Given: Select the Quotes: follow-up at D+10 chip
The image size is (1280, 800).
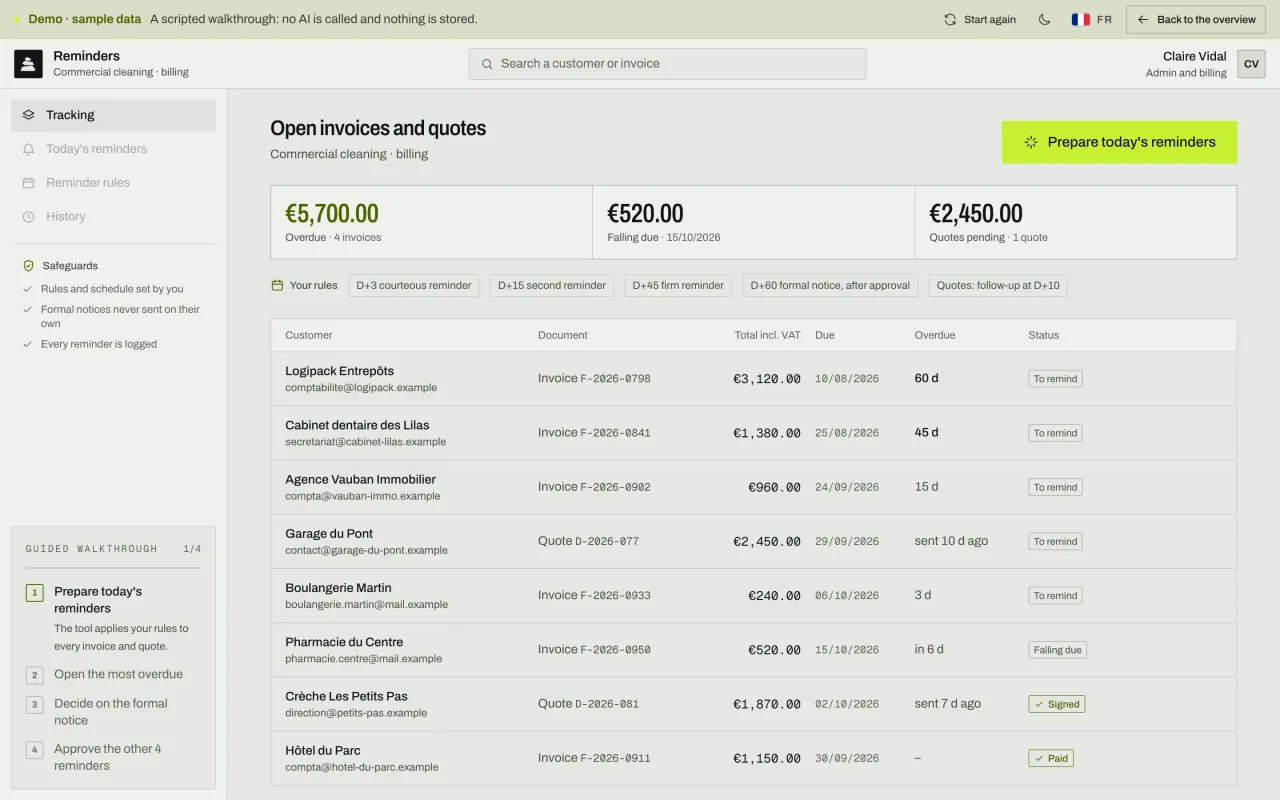Looking at the screenshot, I should pos(998,286).
